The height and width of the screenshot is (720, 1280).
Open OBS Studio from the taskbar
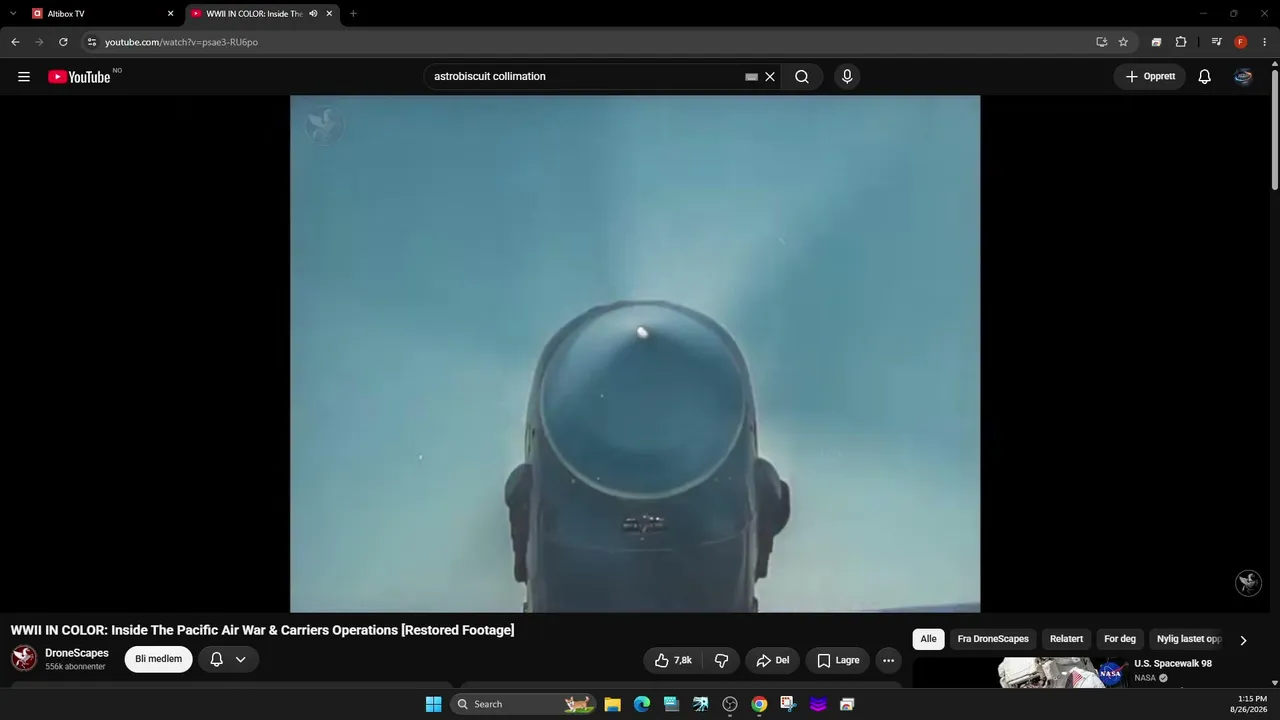pyautogui.click(x=730, y=704)
